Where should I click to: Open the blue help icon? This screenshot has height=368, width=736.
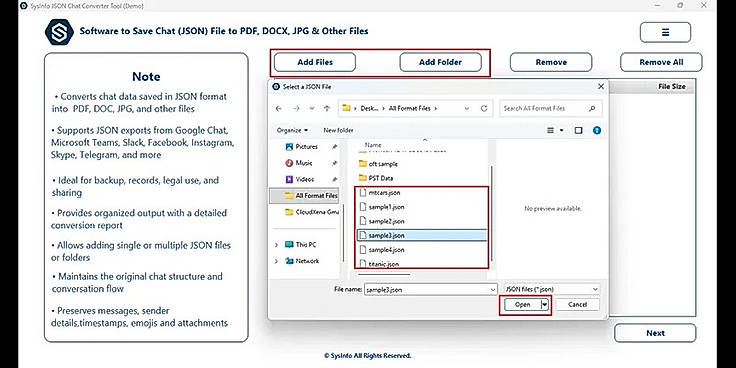click(597, 130)
